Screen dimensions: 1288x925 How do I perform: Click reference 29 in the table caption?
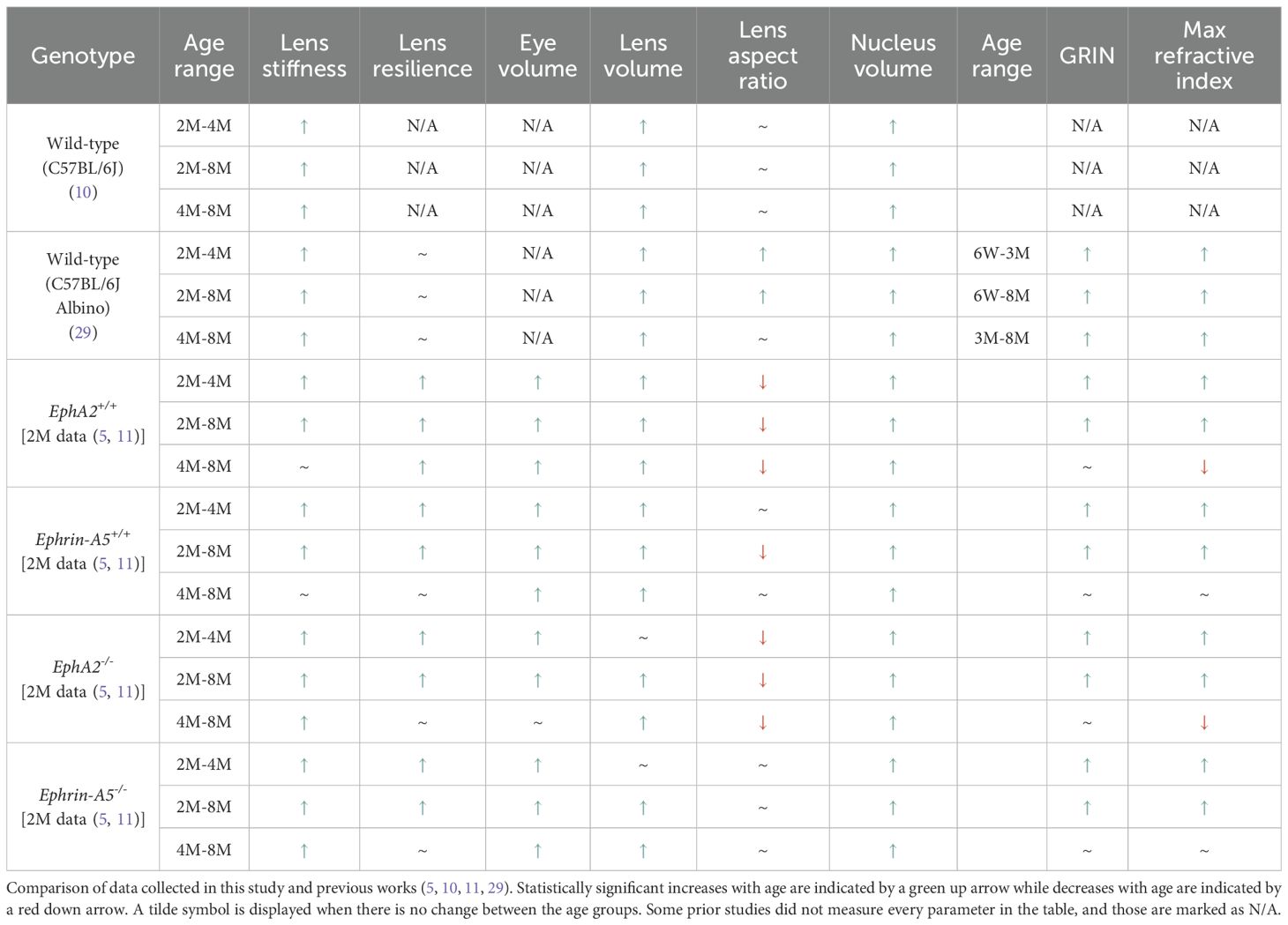tap(496, 888)
